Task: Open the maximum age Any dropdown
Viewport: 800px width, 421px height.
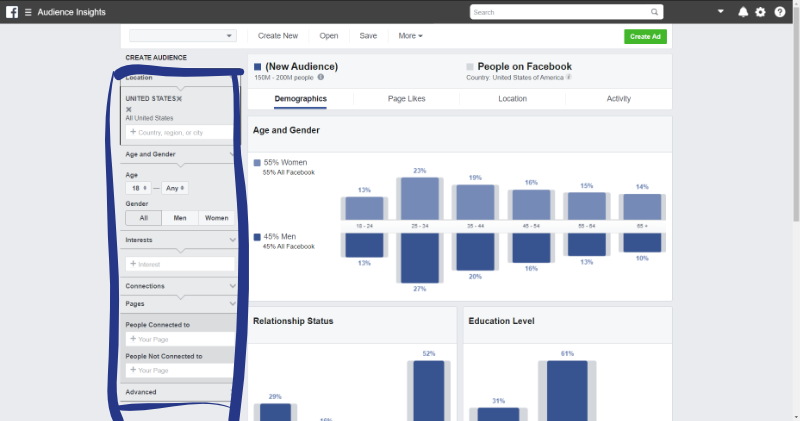Action: tap(175, 188)
